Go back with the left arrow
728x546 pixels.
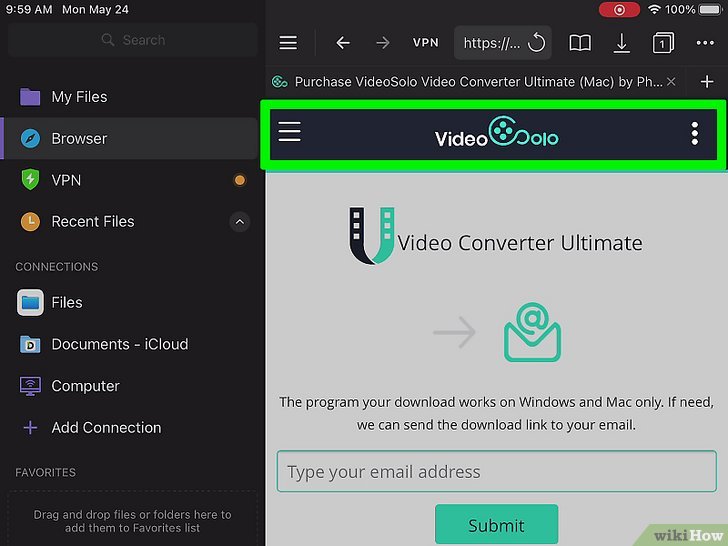pos(343,43)
